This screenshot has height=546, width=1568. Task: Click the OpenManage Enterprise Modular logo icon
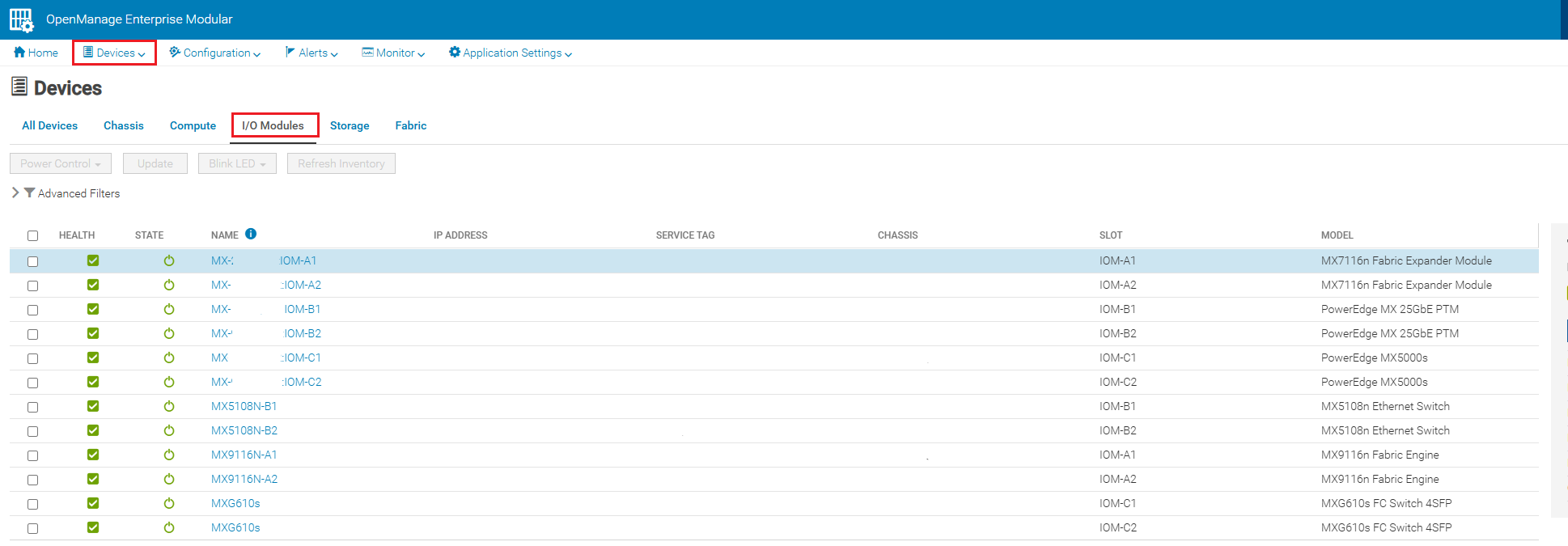click(21, 19)
